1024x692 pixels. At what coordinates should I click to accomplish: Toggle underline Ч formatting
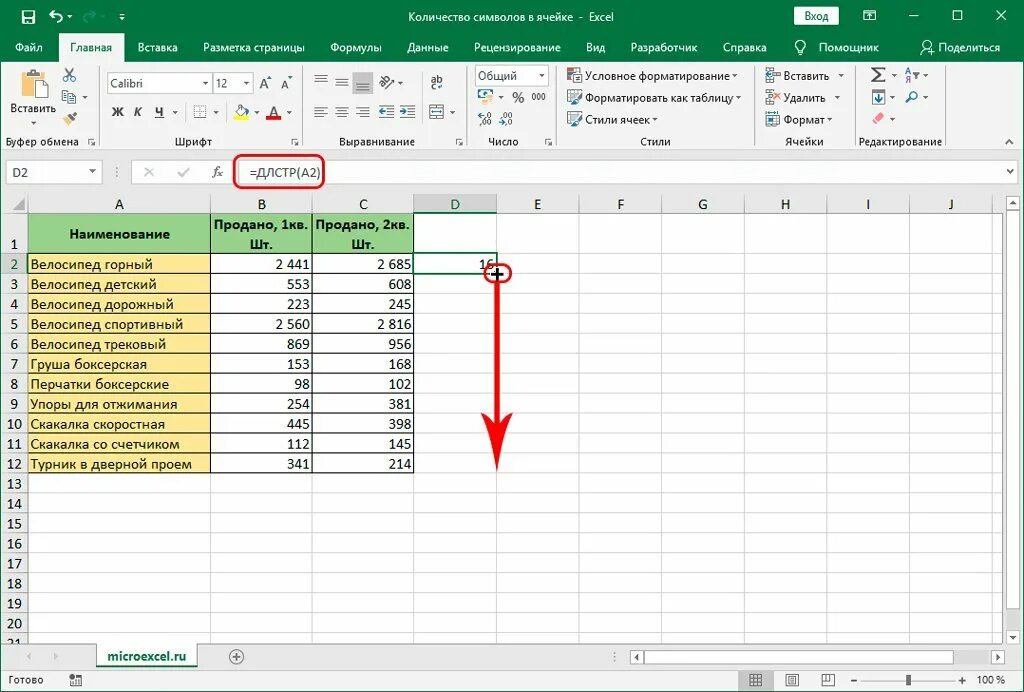point(159,112)
